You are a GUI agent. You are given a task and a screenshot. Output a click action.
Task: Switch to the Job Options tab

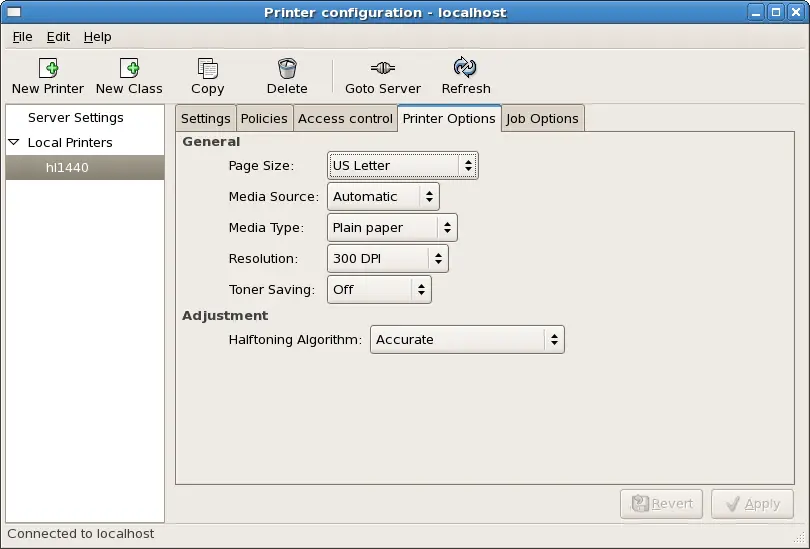pyautogui.click(x=542, y=118)
